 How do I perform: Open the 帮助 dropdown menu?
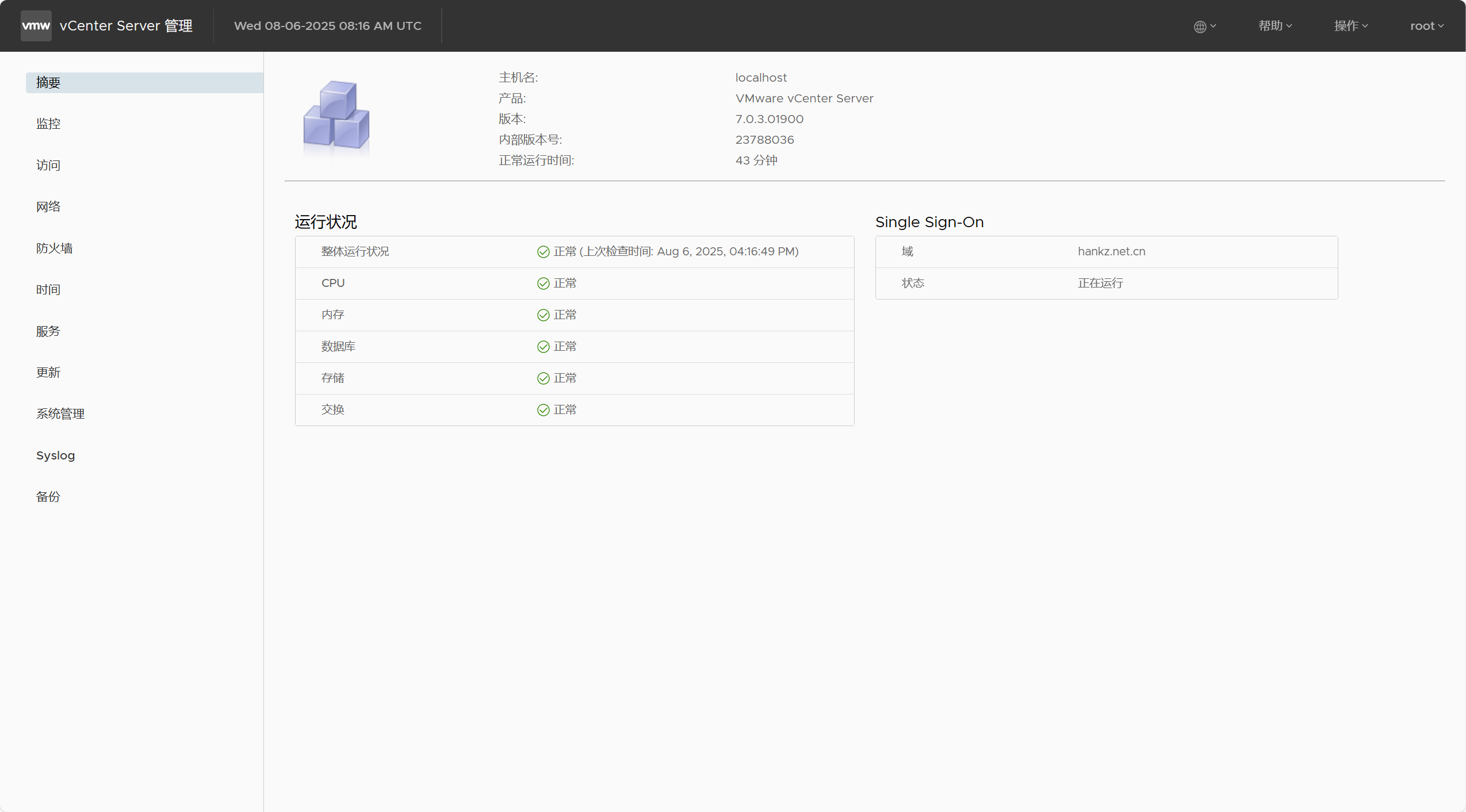[x=1275, y=26]
